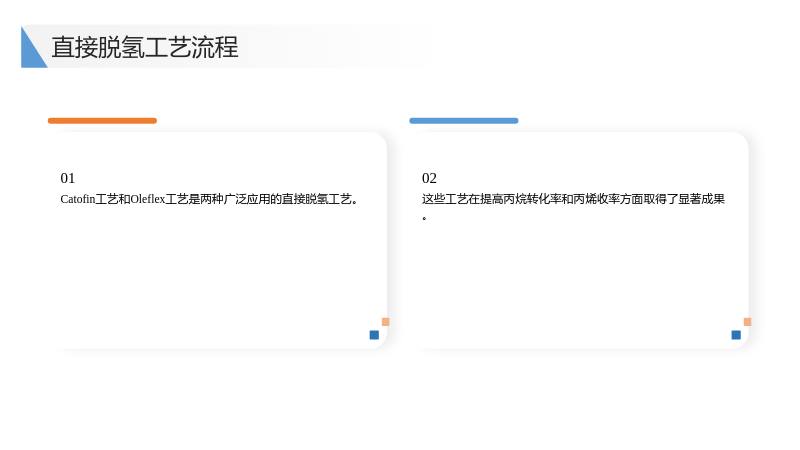Click the blue triangle beside the slide title
The height and width of the screenshot is (450, 800).
click(31, 52)
